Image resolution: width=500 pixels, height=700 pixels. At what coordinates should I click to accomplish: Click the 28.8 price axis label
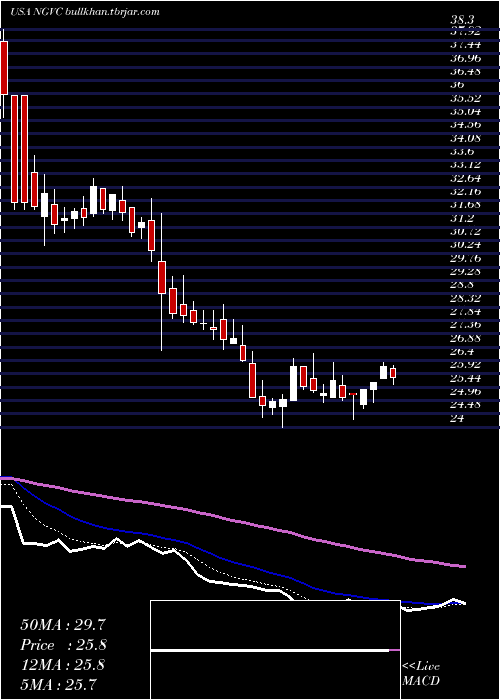462,285
